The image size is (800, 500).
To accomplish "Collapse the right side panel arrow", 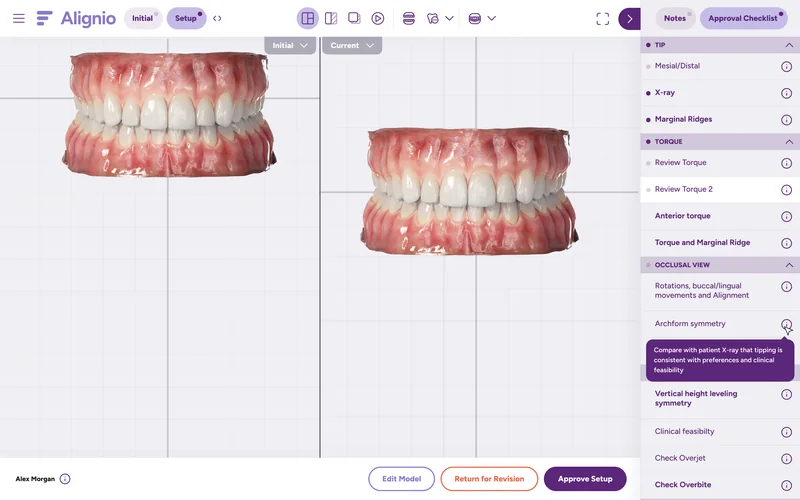I will (x=630, y=19).
